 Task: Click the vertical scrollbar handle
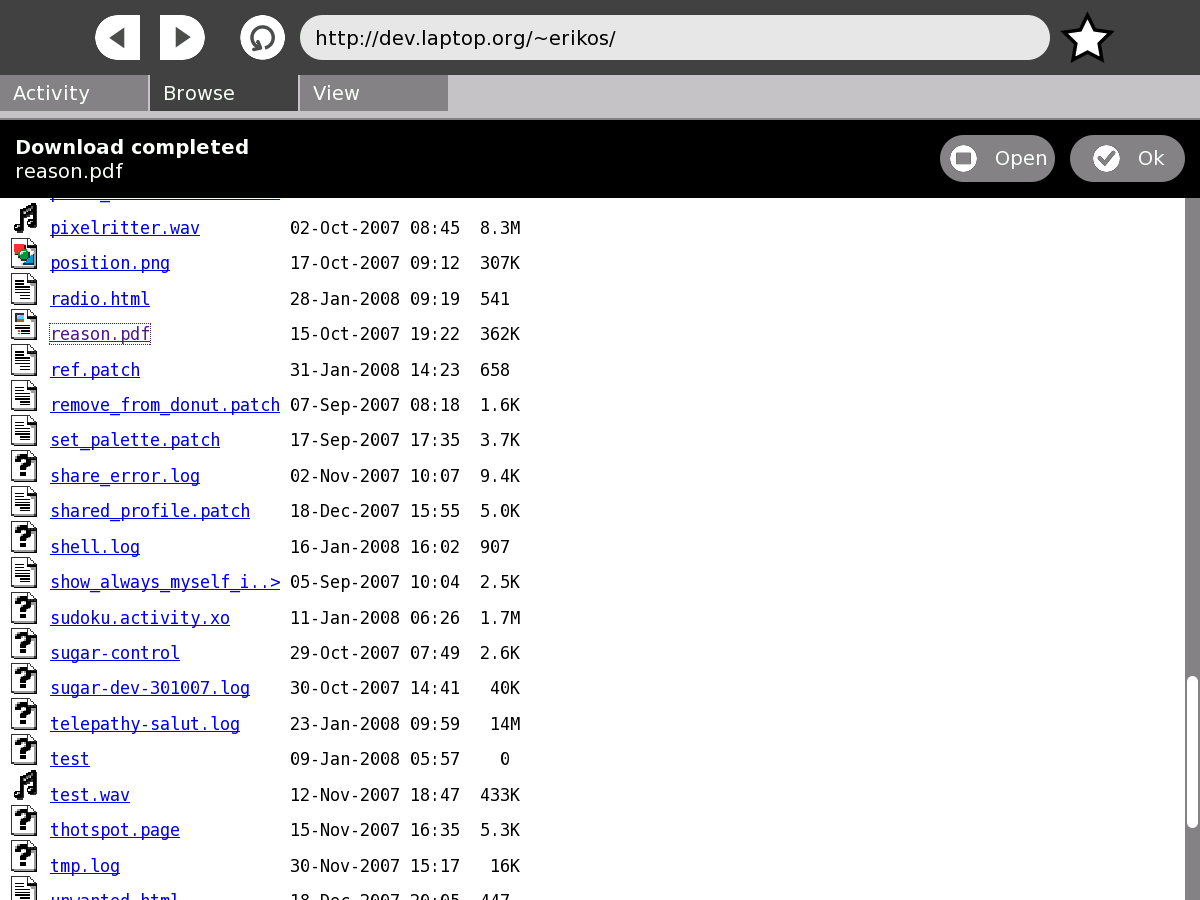(1192, 752)
